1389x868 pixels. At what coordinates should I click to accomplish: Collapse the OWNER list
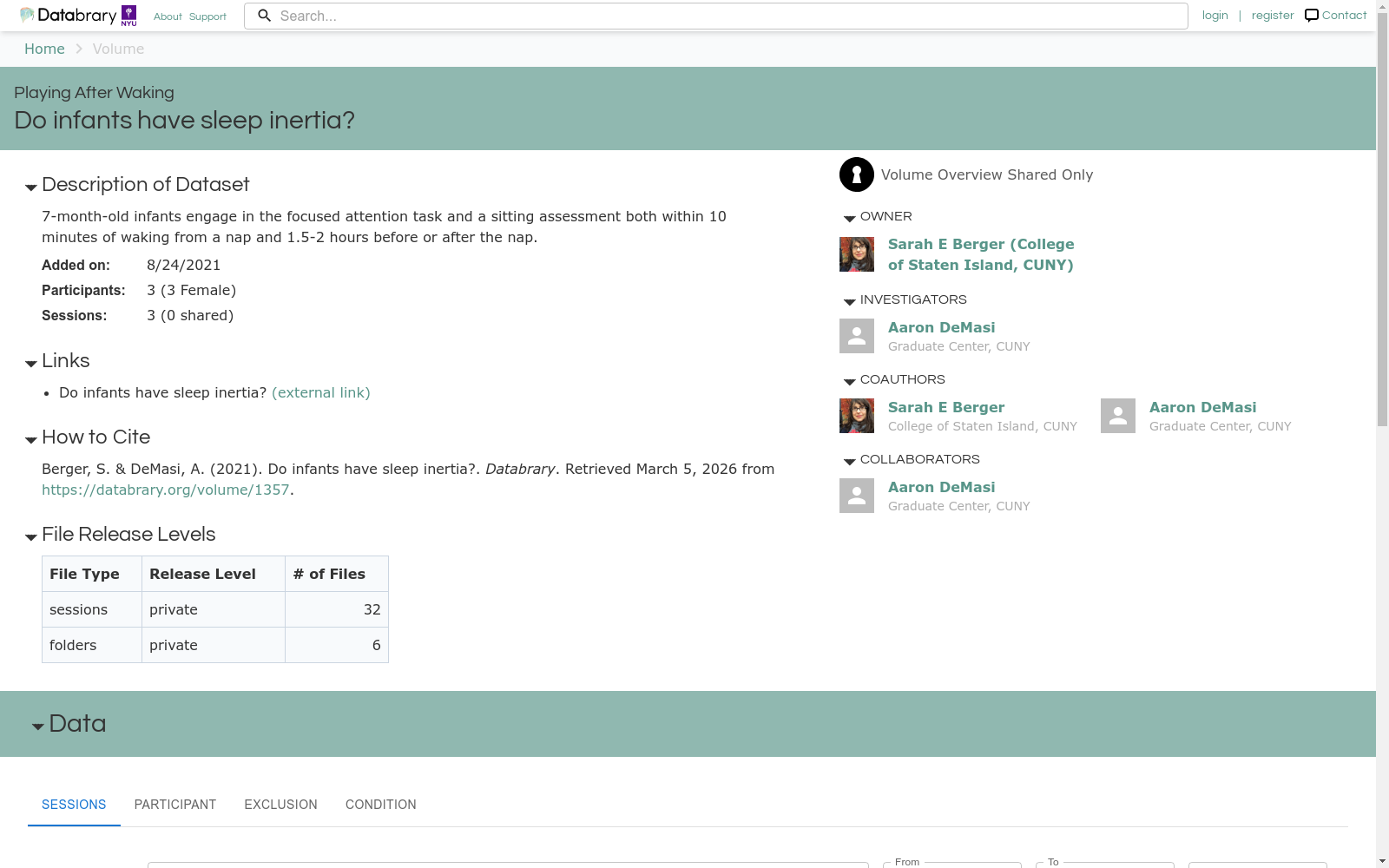tap(850, 219)
